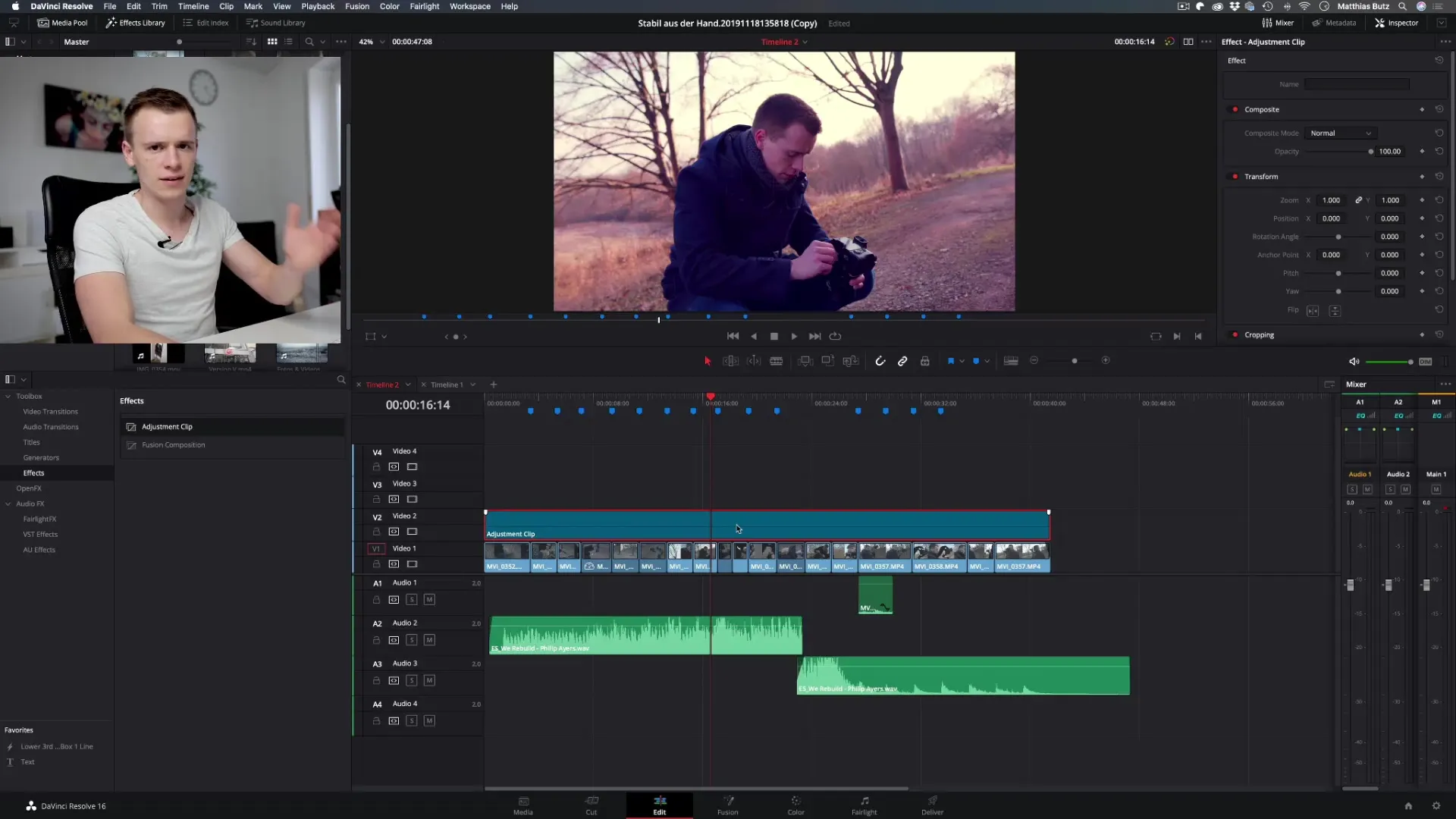1456x819 pixels.
Task: Click the Insert Clip tool
Action: [805, 361]
